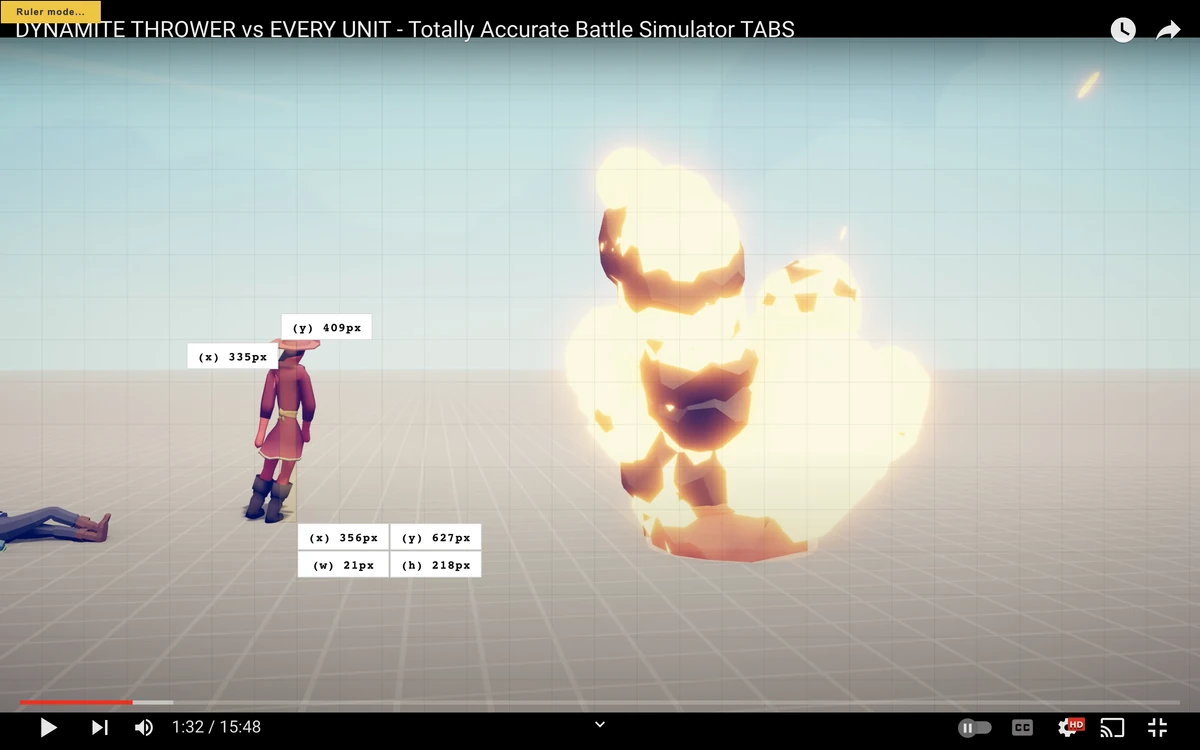This screenshot has width=1200, height=750.
Task: Click the 1:32 / 15:48 time display
Action: pos(216,727)
